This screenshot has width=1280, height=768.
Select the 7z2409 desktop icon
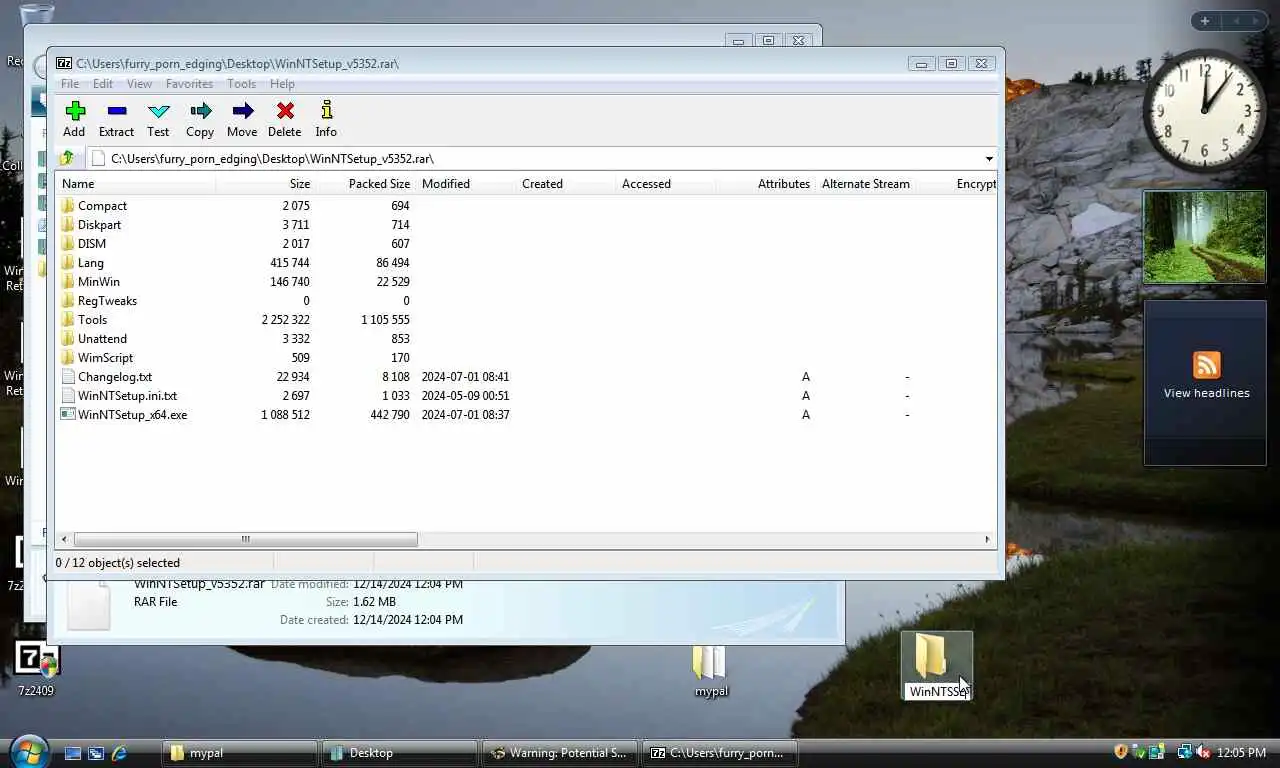click(x=36, y=661)
